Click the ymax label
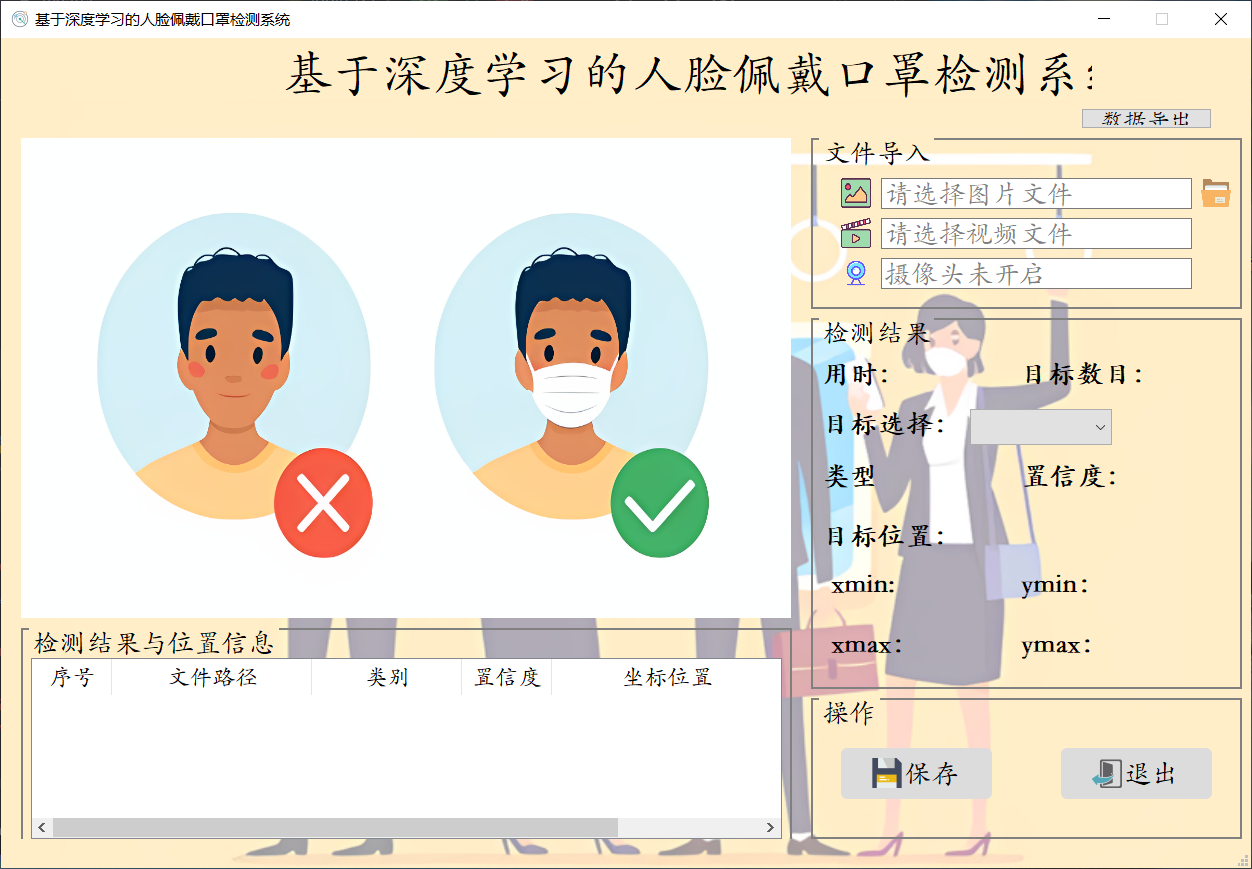 (1057, 646)
